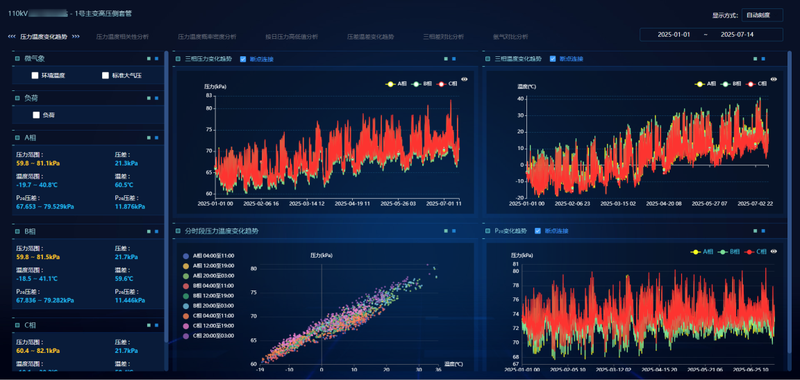Switch to the 三相差对比分析 tab
Screen dimensions: 800x380
(x=443, y=37)
